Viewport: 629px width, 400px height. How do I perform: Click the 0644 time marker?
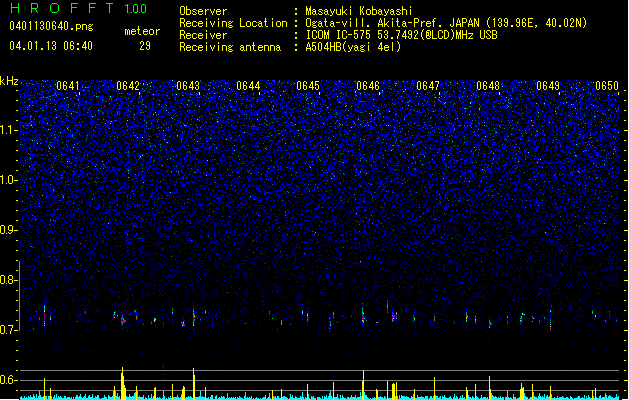[x=248, y=86]
